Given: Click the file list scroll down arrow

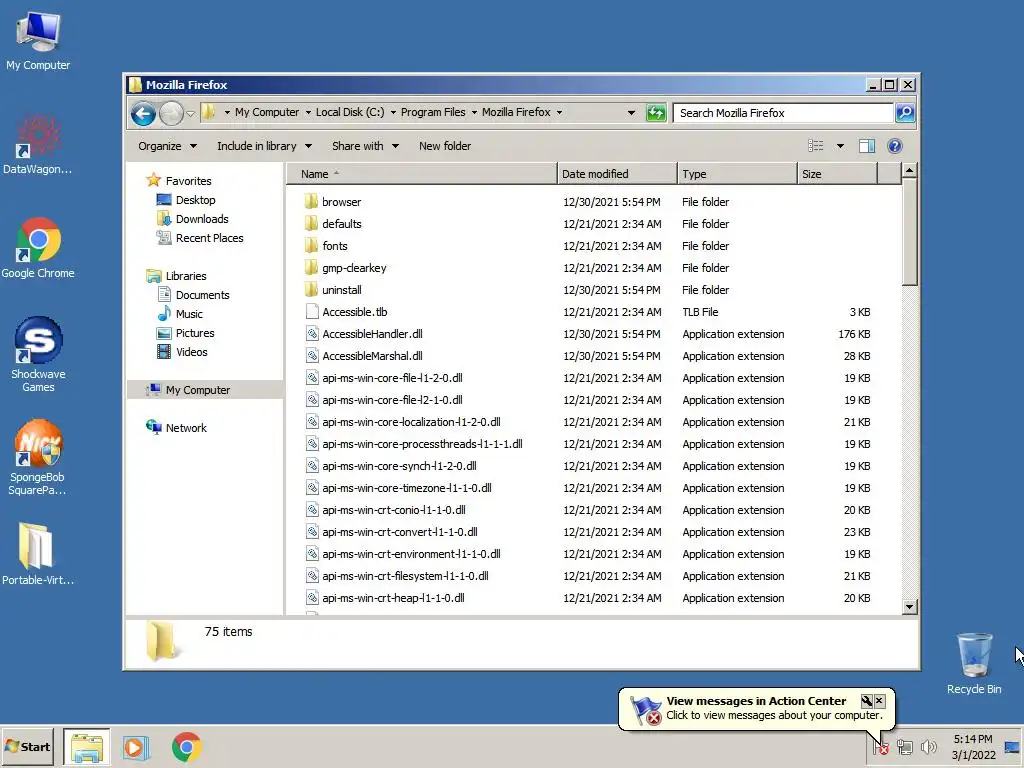Looking at the screenshot, I should 909,607.
